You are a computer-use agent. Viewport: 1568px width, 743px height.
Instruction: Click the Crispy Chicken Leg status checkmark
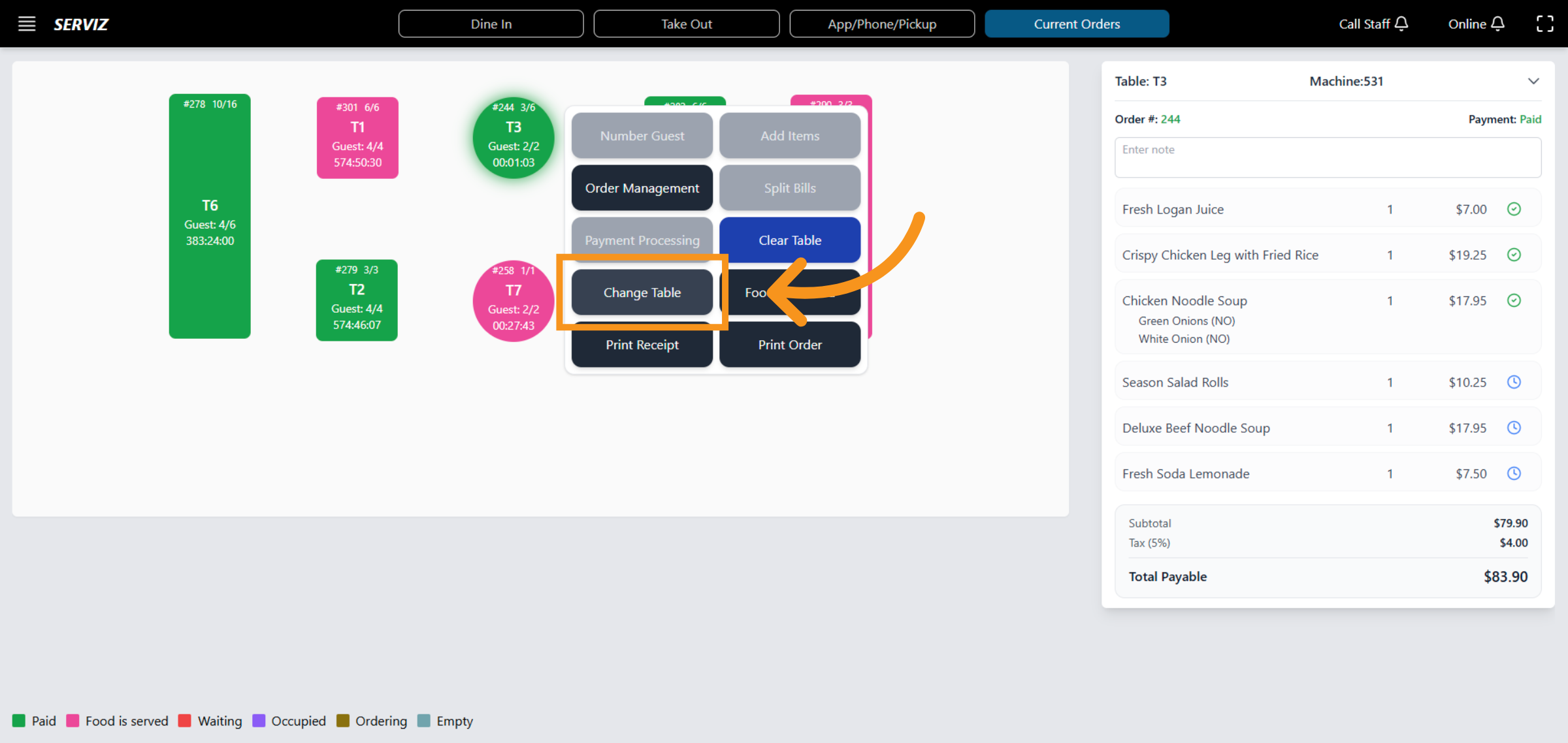point(1514,255)
